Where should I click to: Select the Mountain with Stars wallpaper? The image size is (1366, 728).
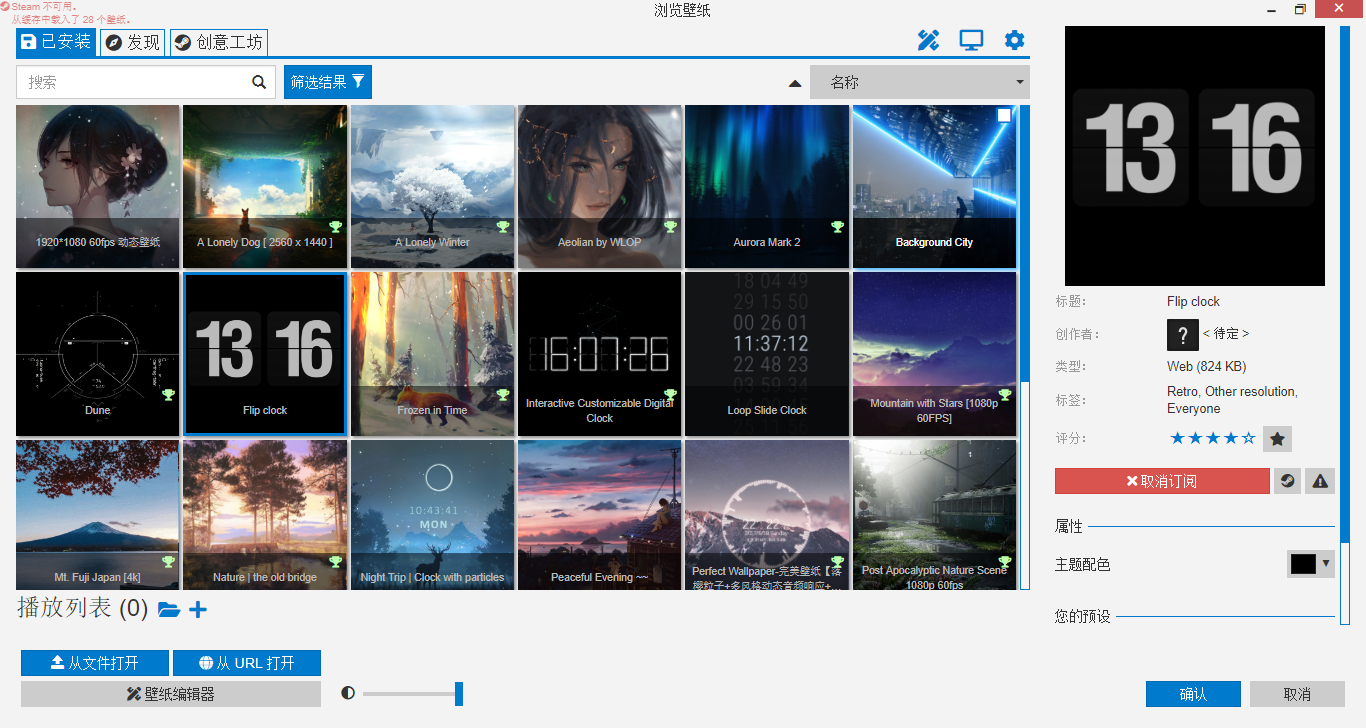(934, 354)
